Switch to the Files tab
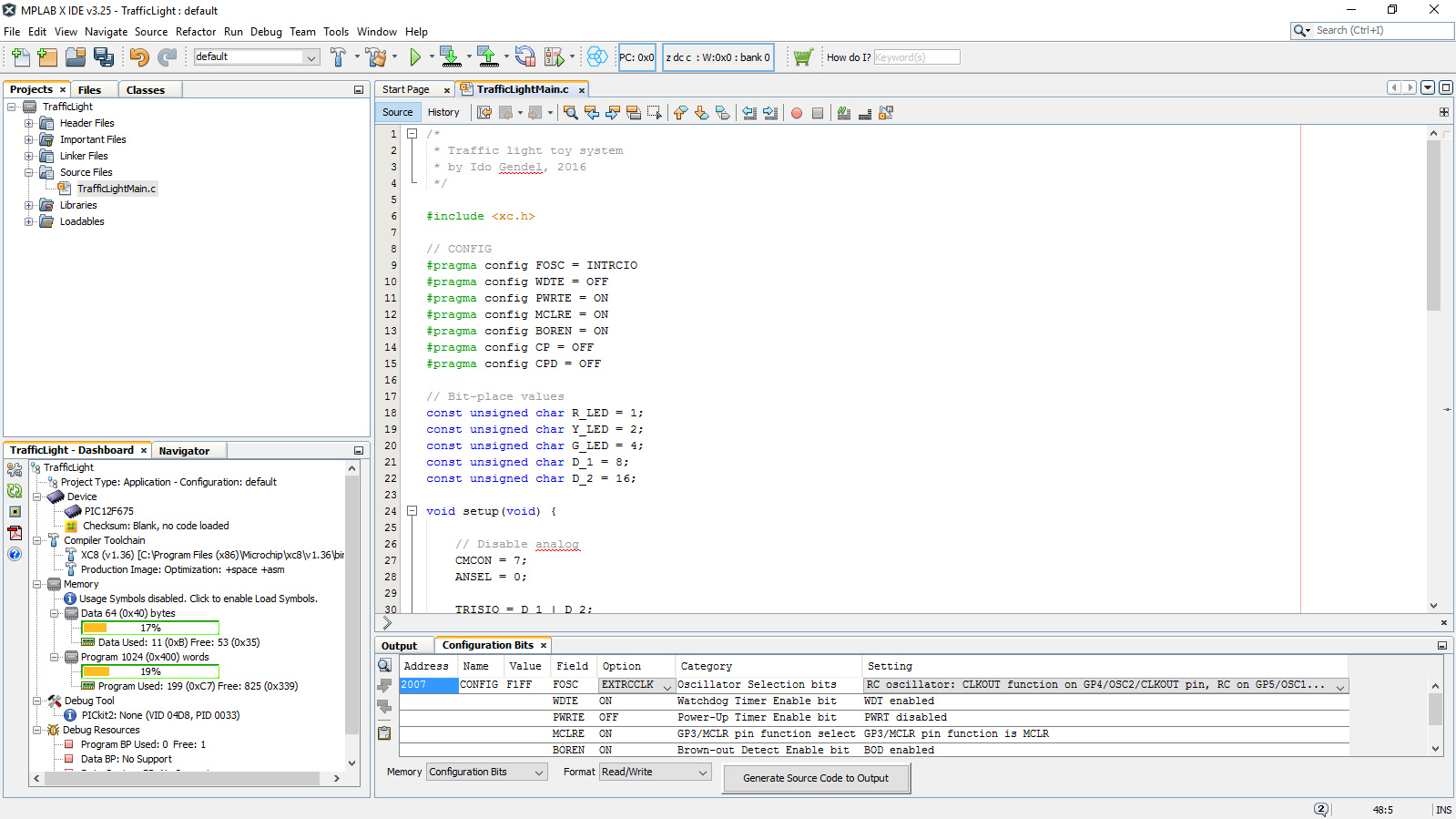This screenshot has width=1456, height=819. point(89,90)
